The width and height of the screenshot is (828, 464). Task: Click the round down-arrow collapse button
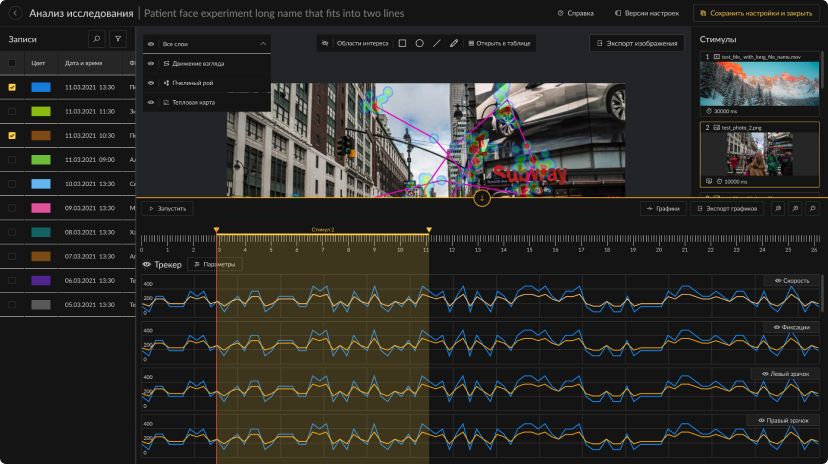point(482,198)
